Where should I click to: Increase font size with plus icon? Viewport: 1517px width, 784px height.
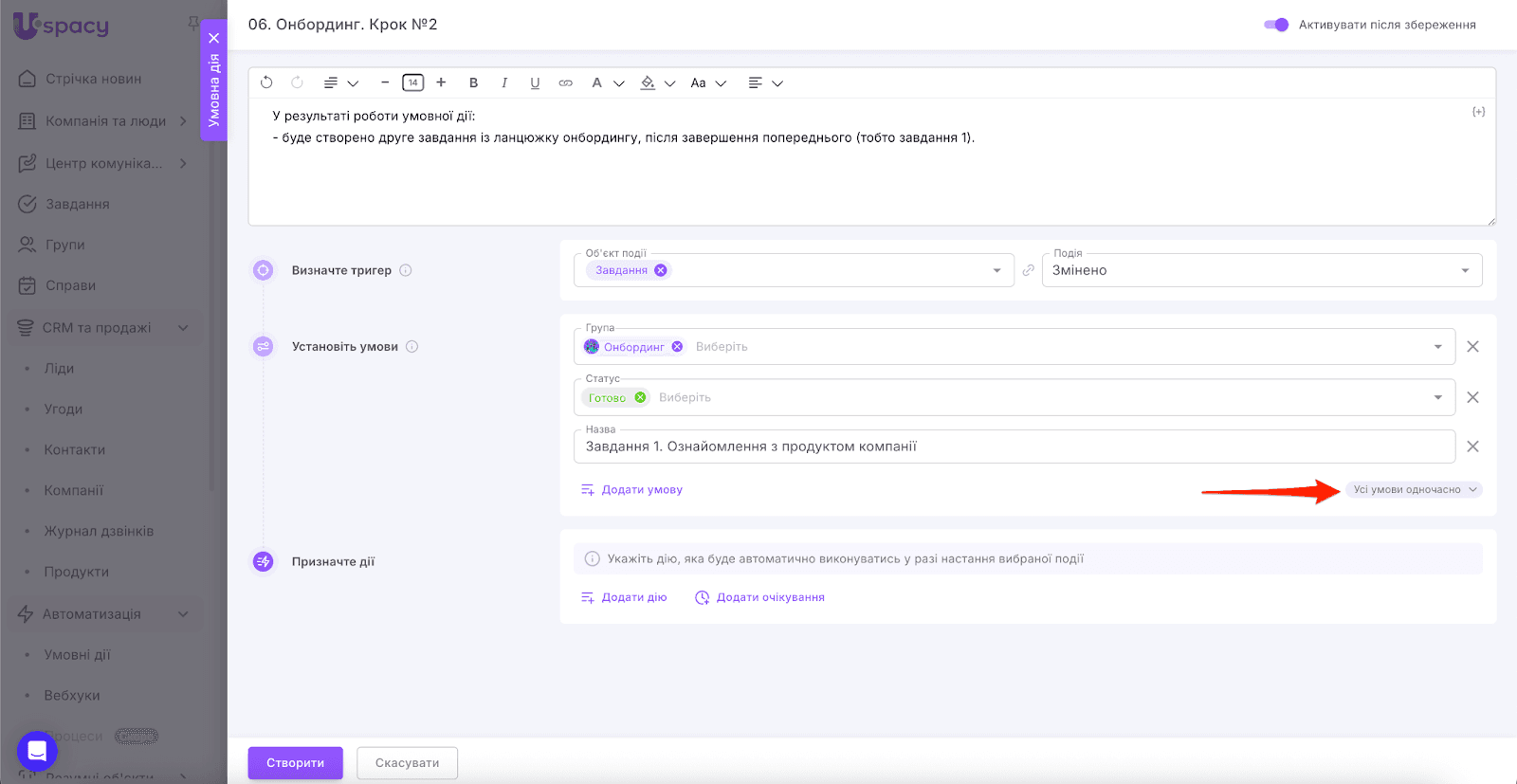tap(441, 82)
